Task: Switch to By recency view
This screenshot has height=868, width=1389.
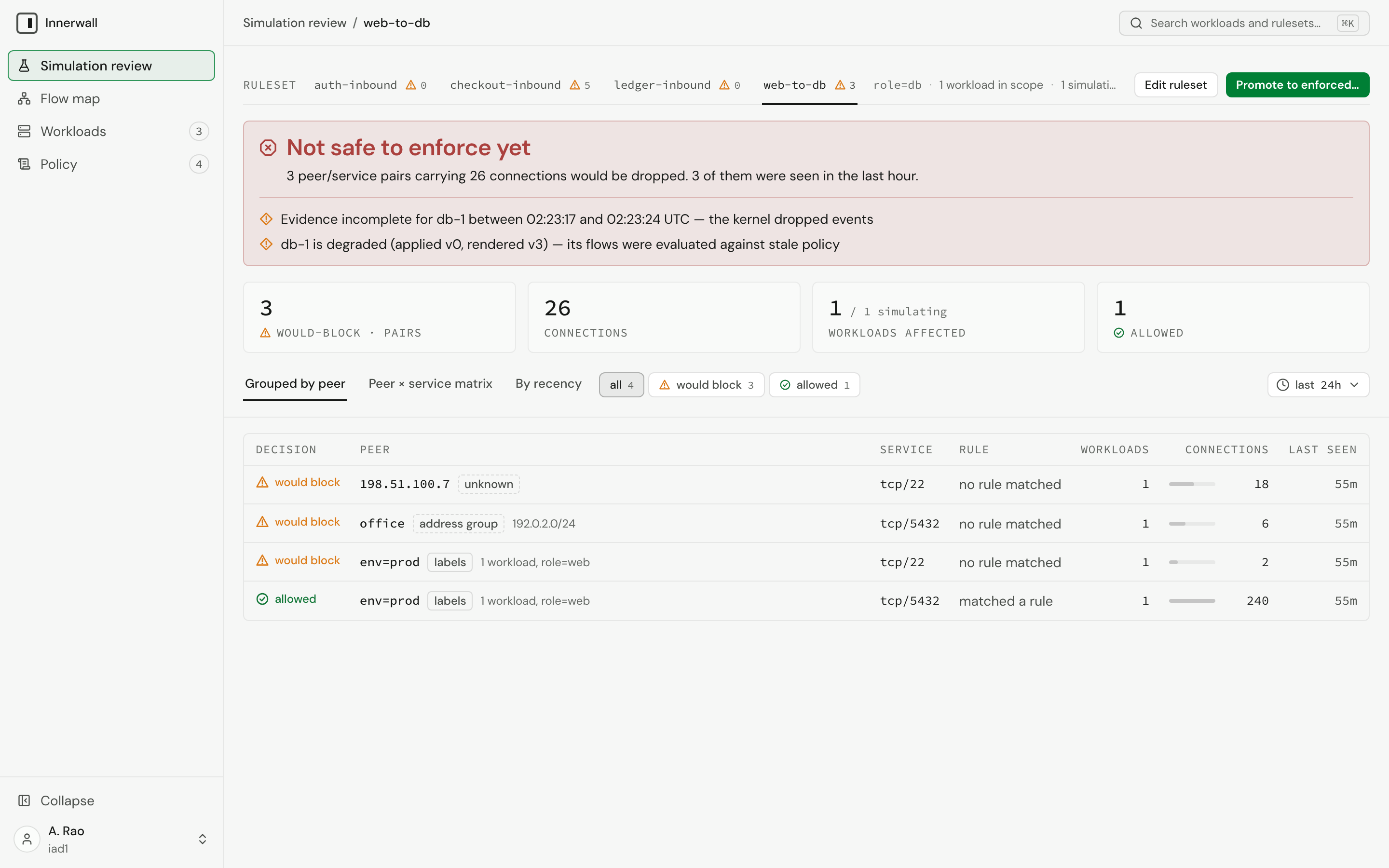Action: (548, 384)
